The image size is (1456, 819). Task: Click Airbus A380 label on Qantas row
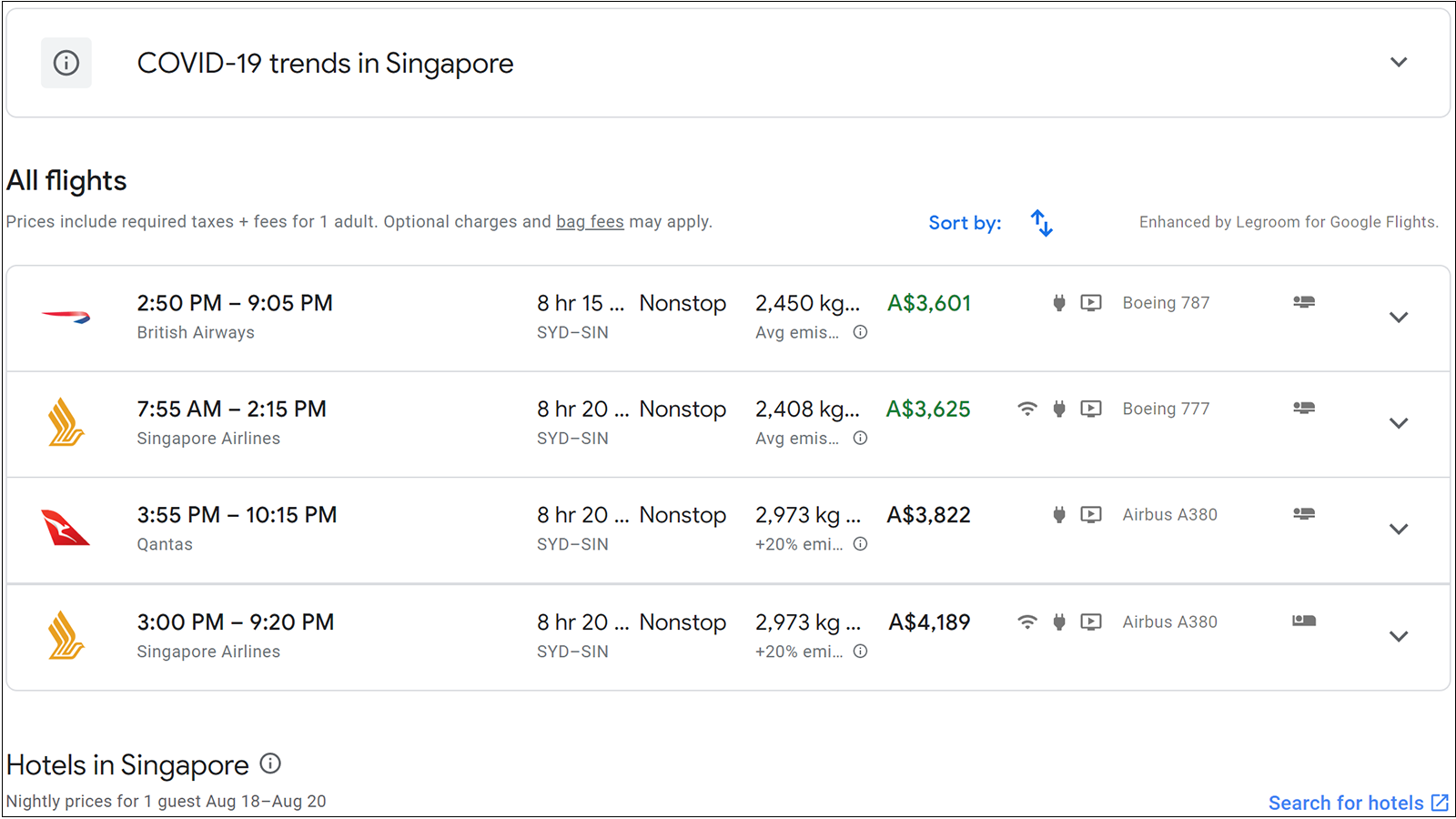pos(1169,514)
